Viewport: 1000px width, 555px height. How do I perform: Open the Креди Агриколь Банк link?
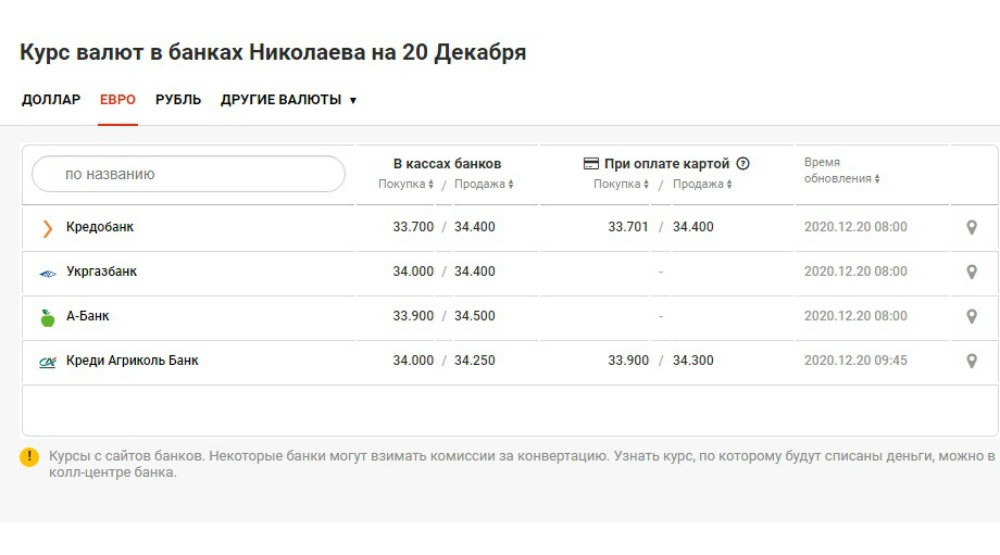point(132,360)
